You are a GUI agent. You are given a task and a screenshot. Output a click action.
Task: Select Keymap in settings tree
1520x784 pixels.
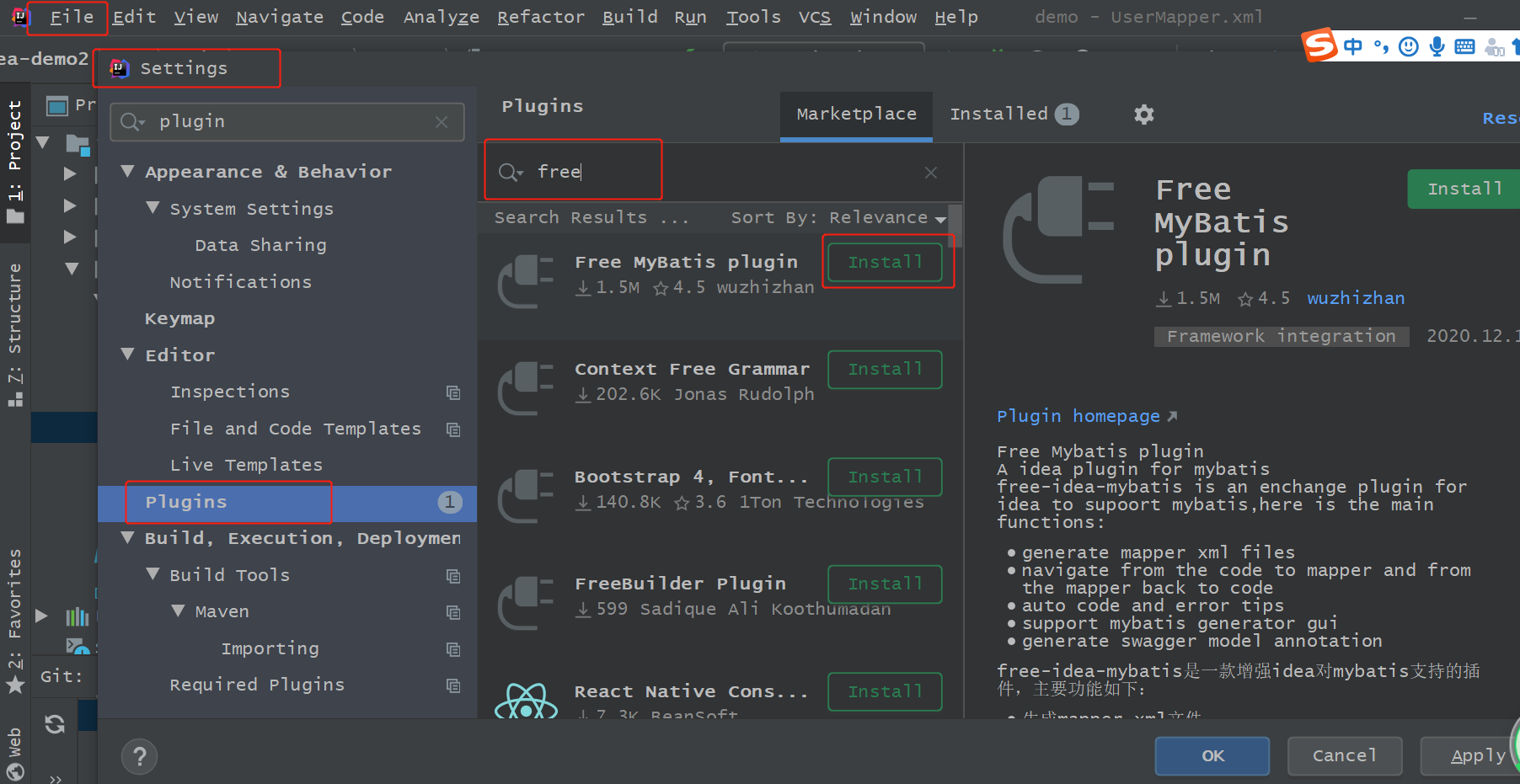(179, 318)
